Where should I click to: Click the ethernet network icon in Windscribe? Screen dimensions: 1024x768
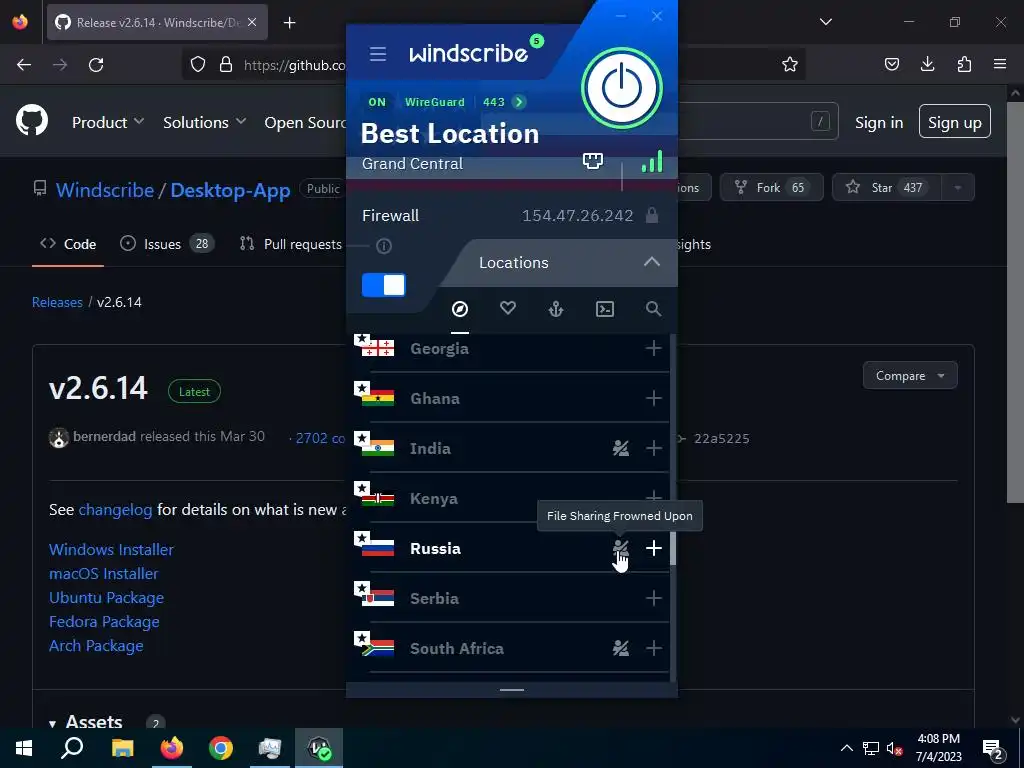pos(592,161)
